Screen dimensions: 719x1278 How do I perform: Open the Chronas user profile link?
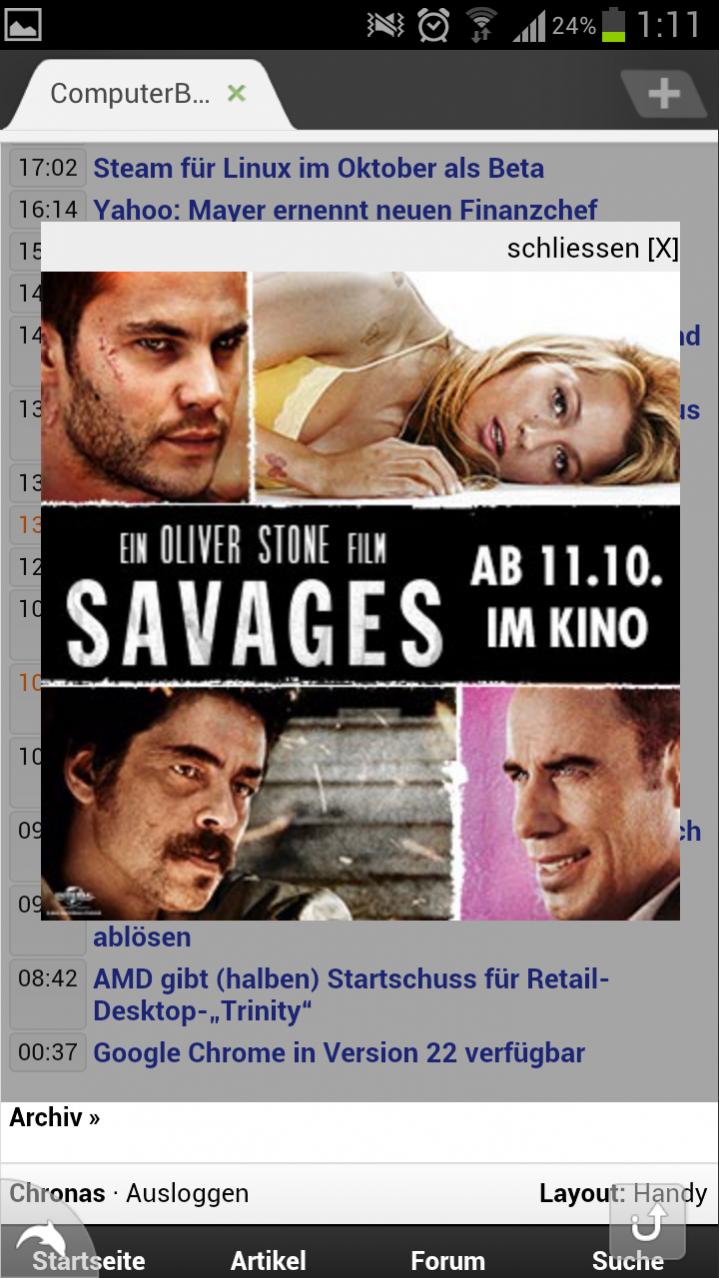tap(57, 1193)
